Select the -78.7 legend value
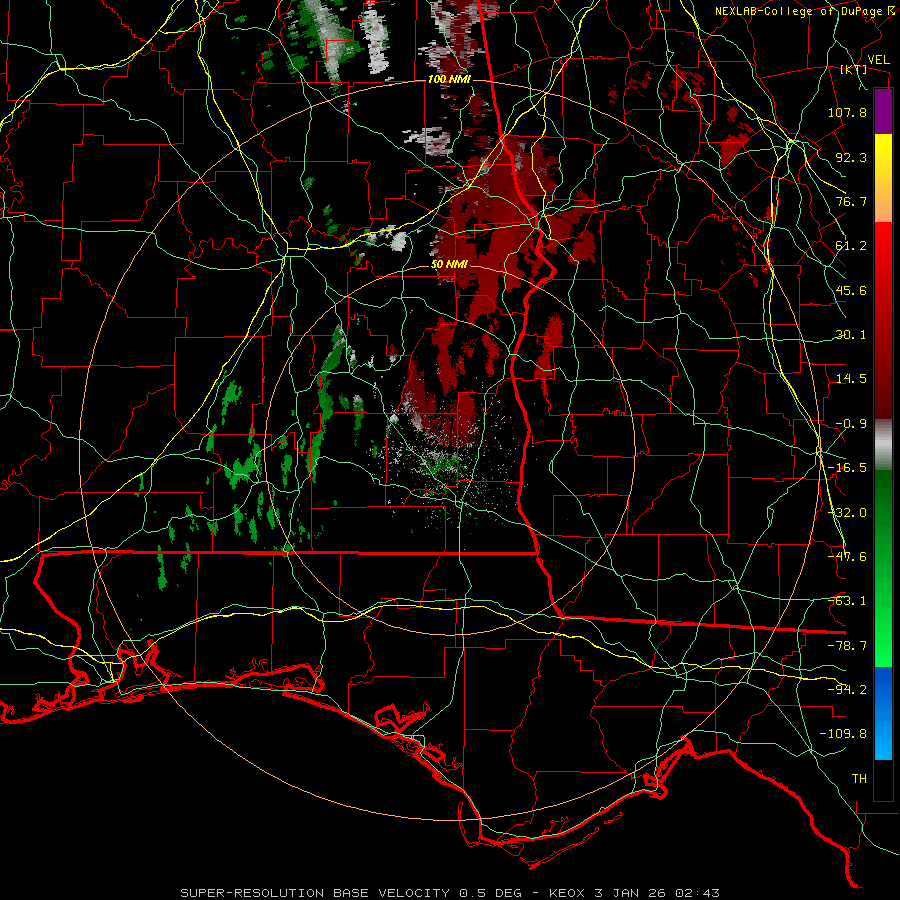900x900 pixels. coord(847,646)
